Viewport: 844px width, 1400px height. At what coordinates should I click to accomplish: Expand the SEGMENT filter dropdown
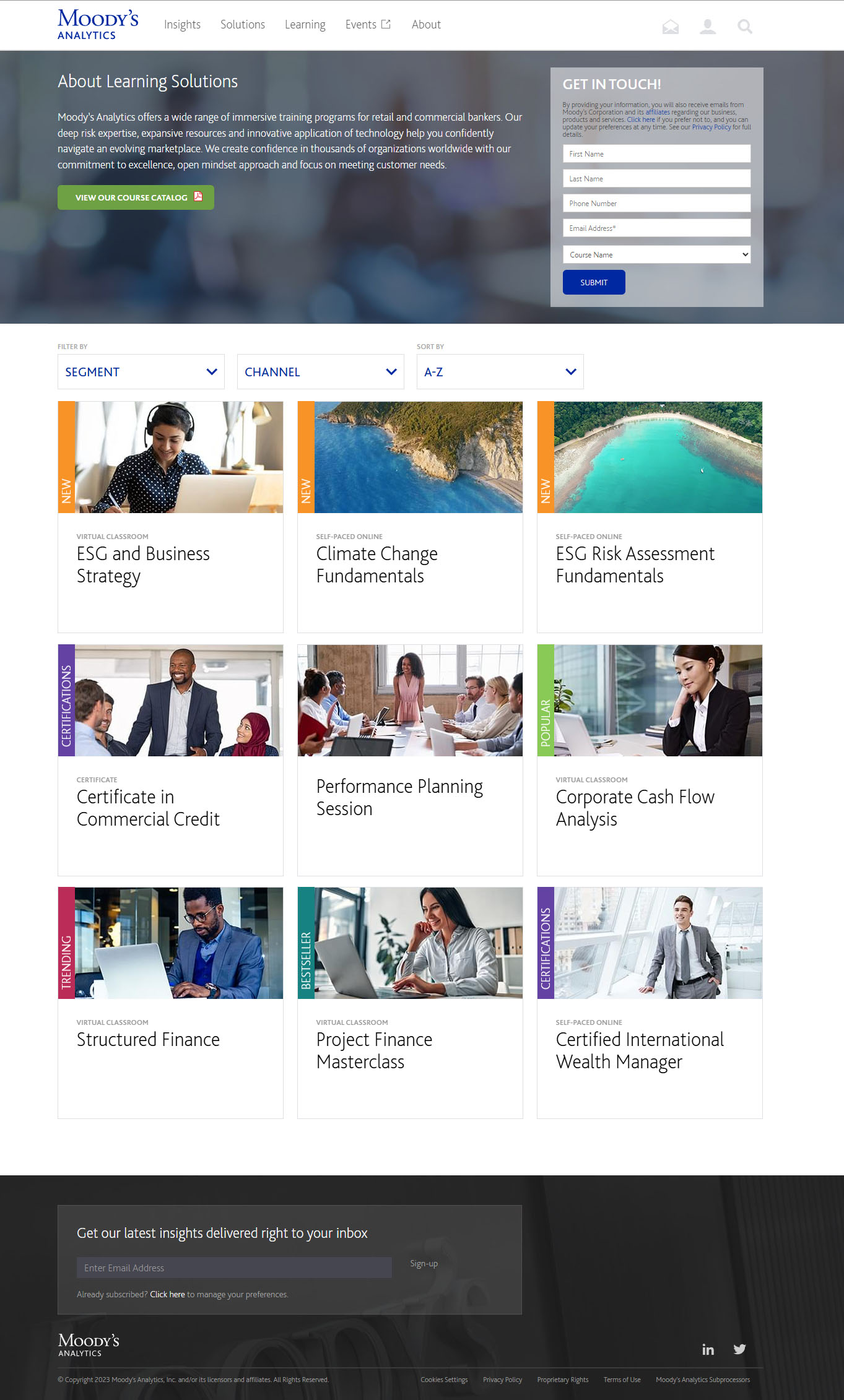[x=141, y=371]
